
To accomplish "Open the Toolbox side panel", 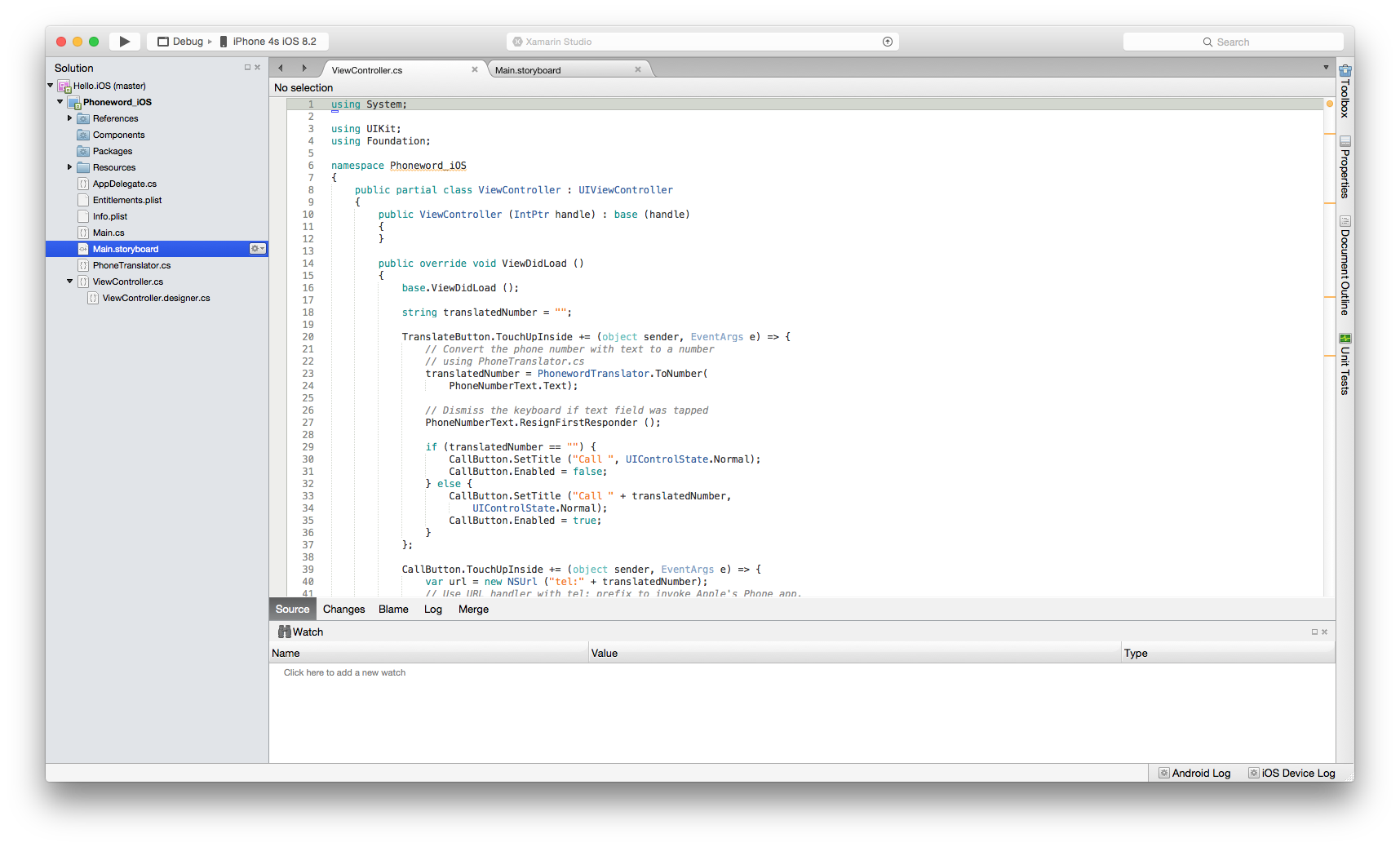I will pyautogui.click(x=1345, y=91).
